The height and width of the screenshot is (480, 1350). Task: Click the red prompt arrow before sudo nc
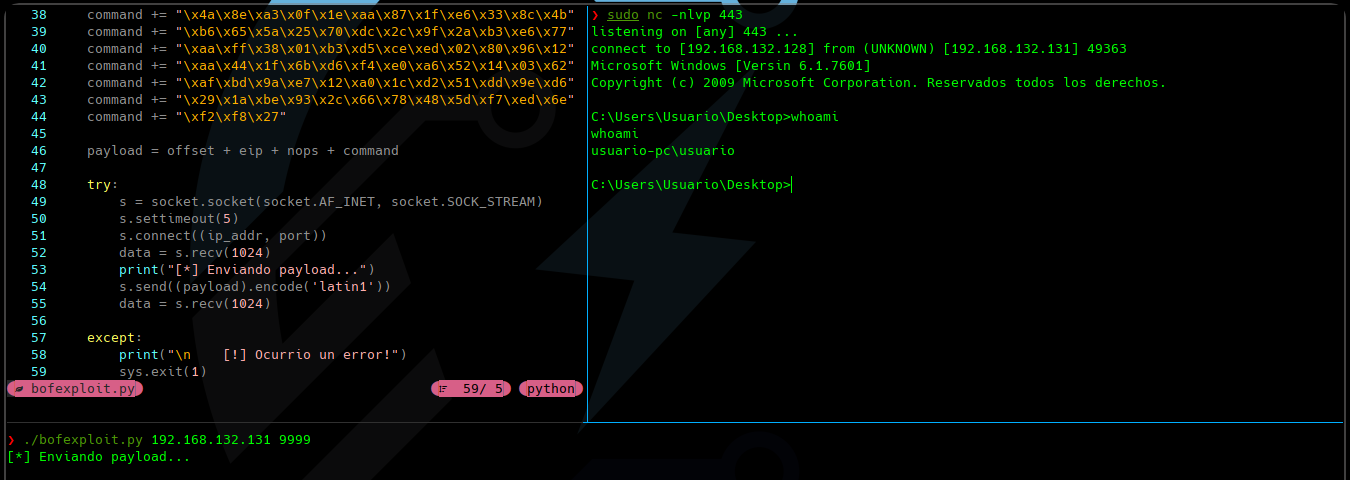click(x=595, y=15)
